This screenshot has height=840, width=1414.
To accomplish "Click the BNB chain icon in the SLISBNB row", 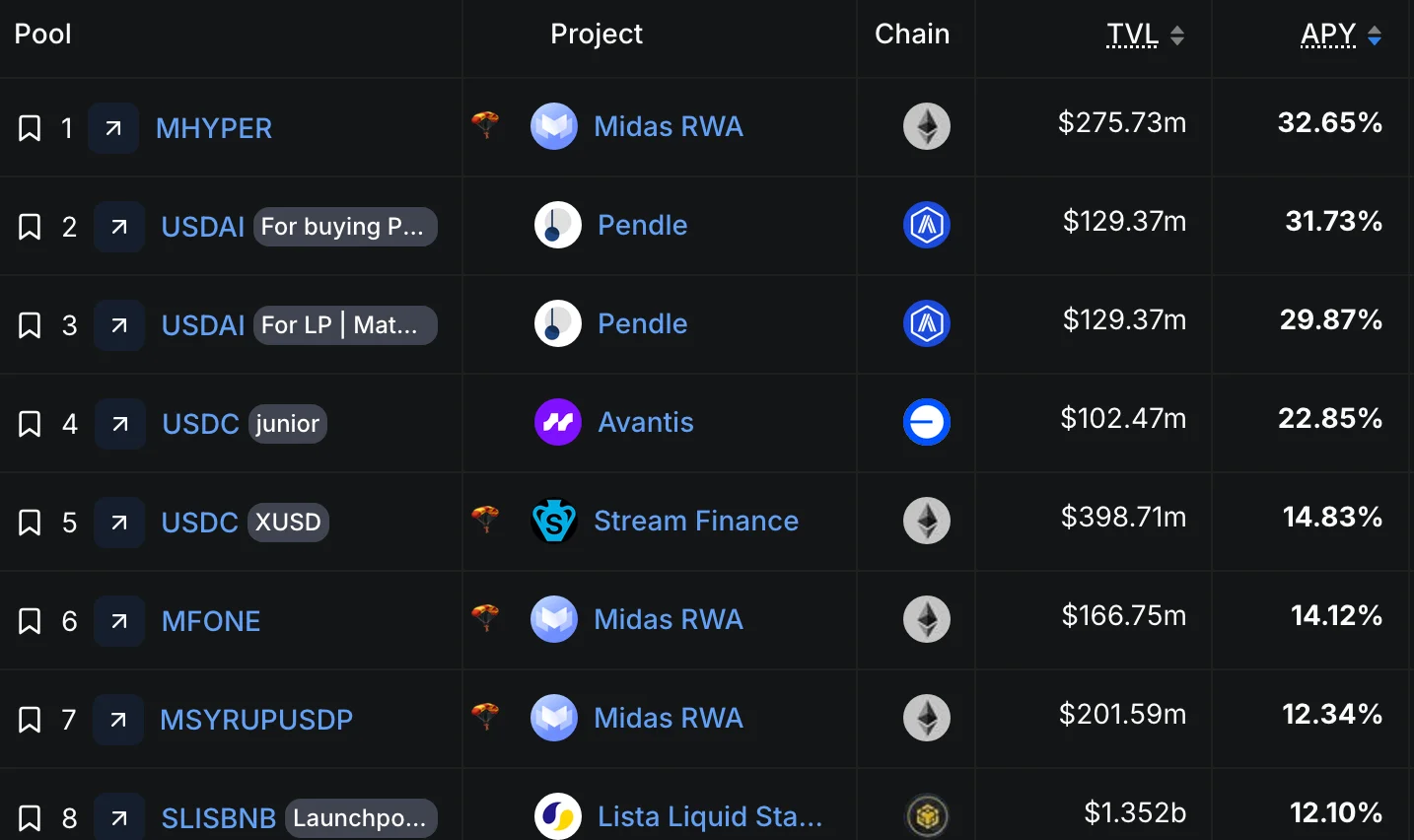I will pos(926,815).
